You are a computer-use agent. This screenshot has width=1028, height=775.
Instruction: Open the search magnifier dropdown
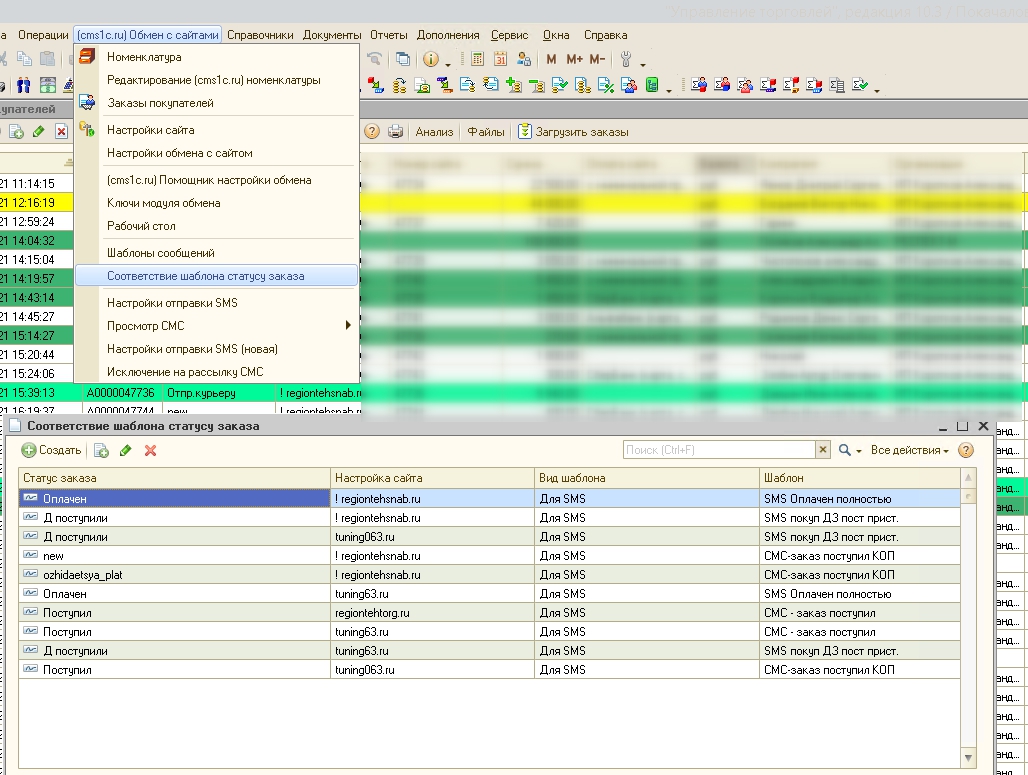(x=849, y=451)
